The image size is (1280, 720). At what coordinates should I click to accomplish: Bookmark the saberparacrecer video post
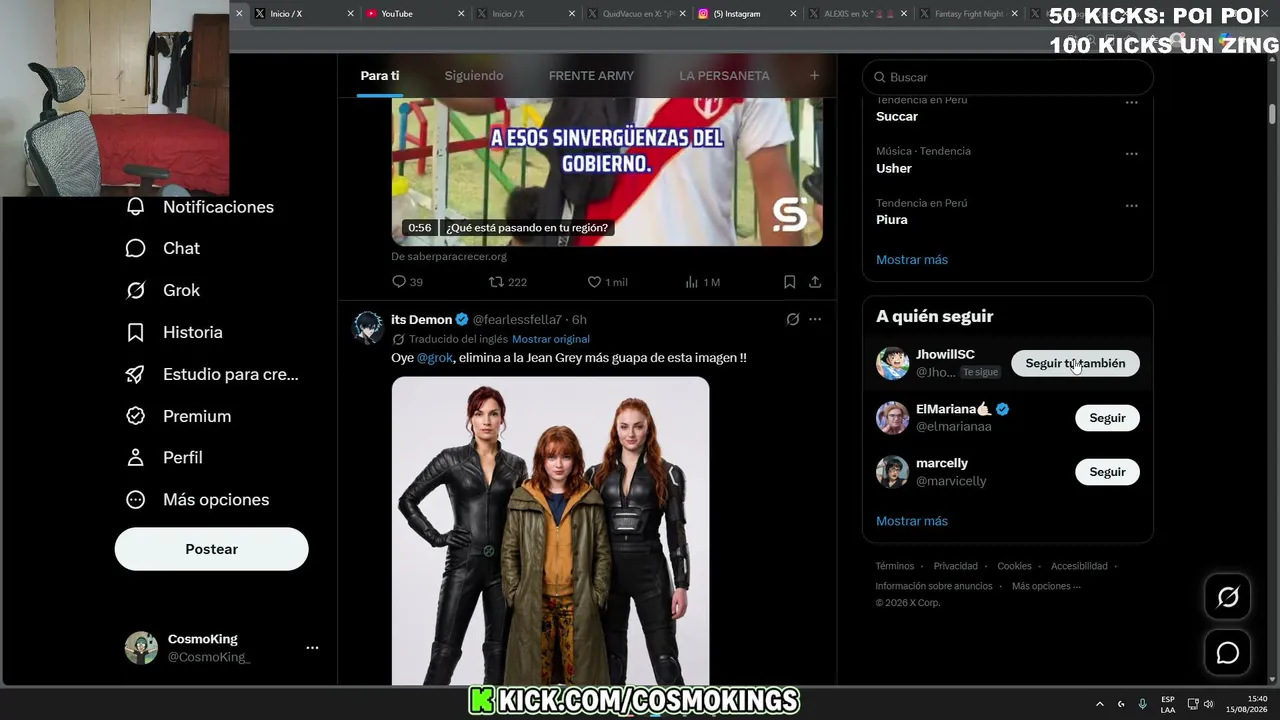(x=789, y=282)
